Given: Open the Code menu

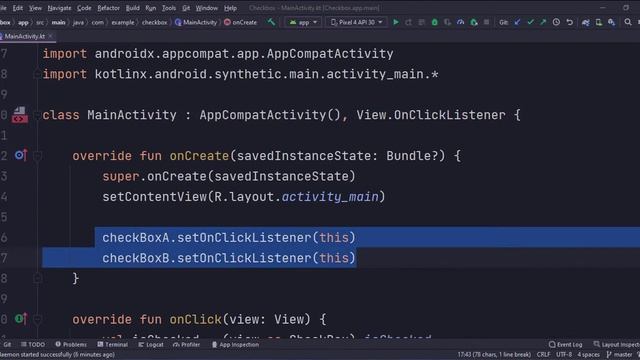Looking at the screenshot, I should [x=84, y=8].
